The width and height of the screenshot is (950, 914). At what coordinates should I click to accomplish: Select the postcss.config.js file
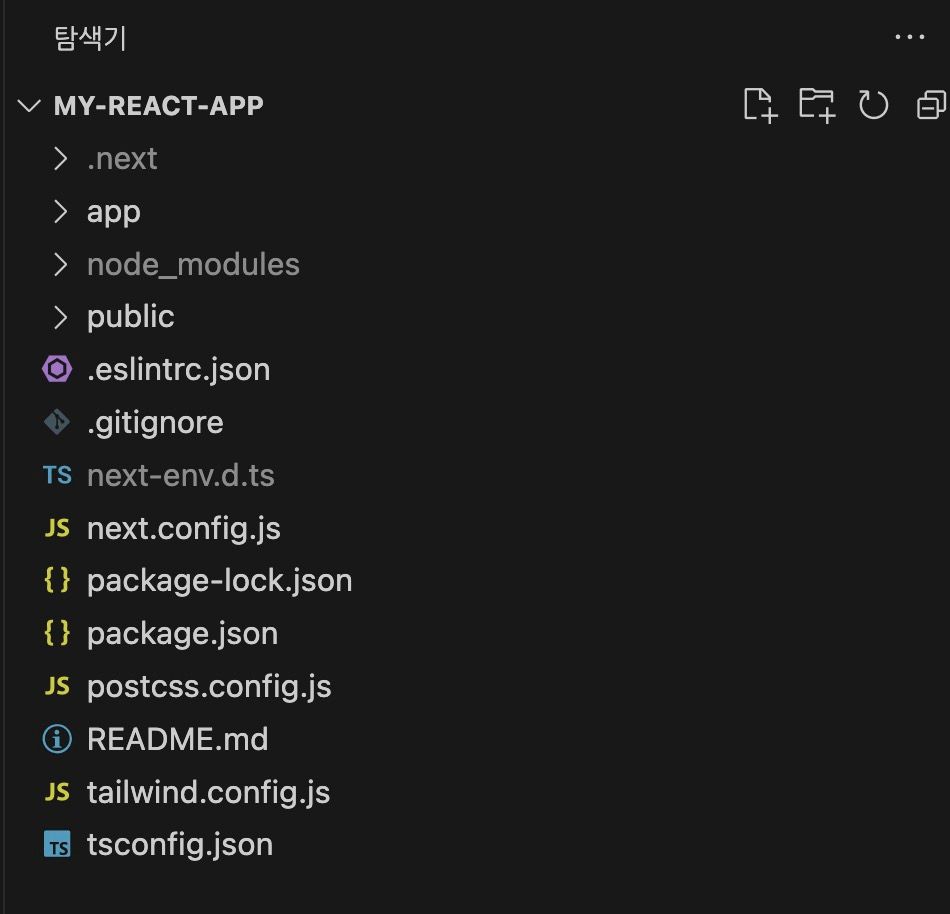point(208,687)
